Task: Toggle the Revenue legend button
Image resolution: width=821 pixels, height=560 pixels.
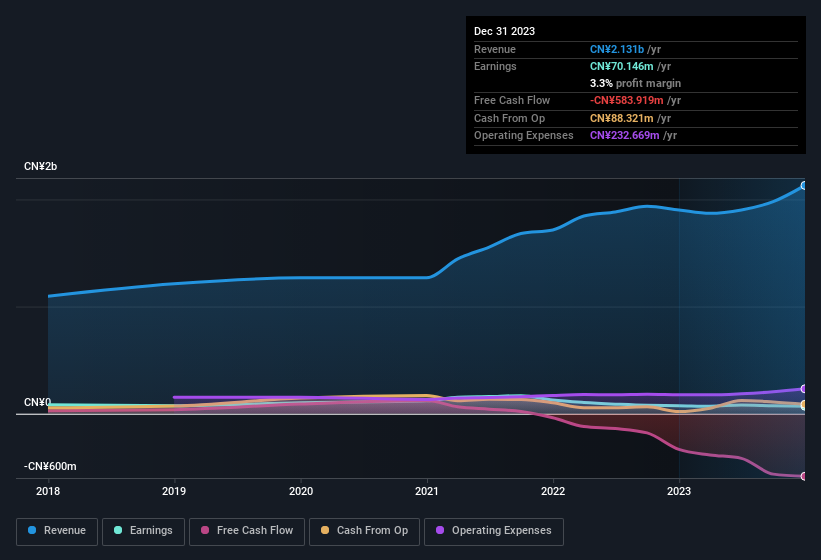Action: pyautogui.click(x=57, y=531)
